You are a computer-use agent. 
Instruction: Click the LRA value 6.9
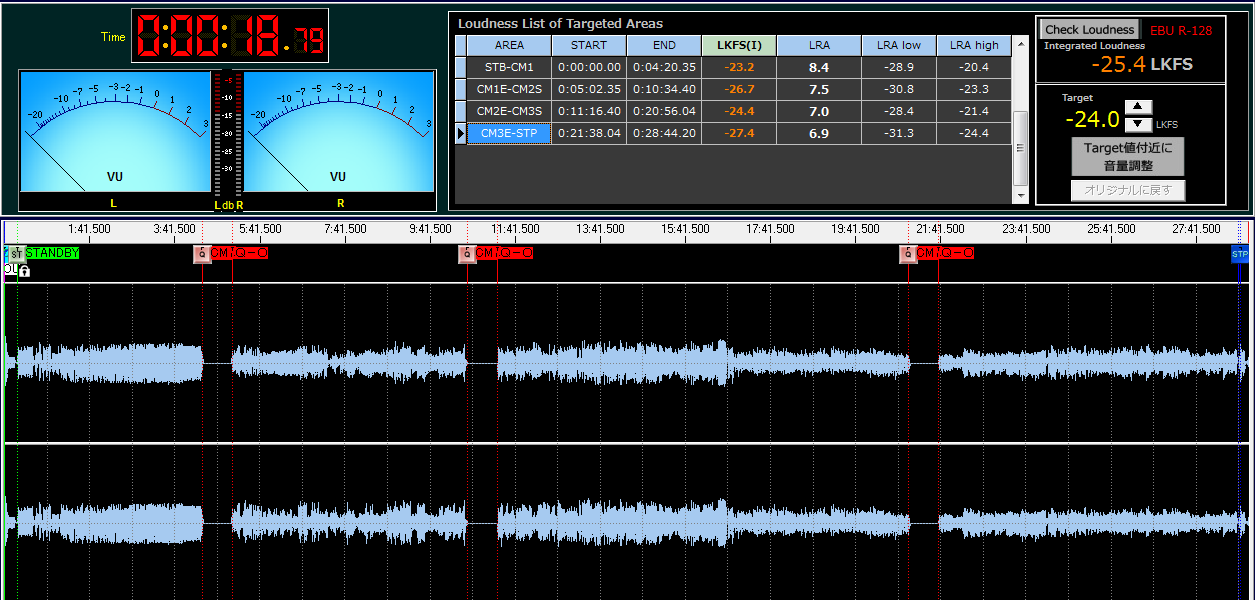(x=819, y=133)
